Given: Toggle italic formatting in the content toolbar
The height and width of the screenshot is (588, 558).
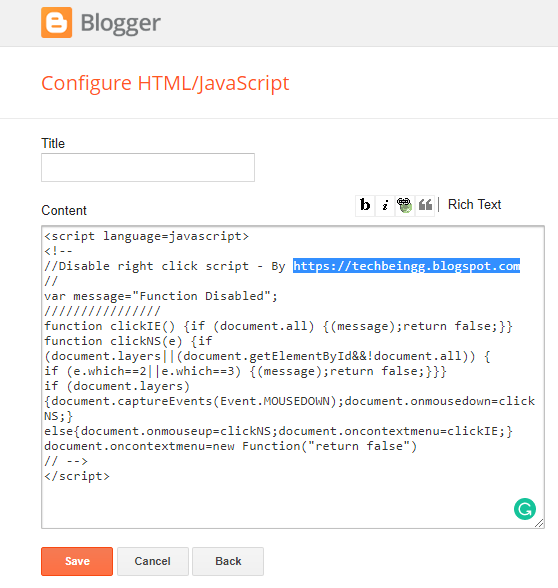Looking at the screenshot, I should [385, 205].
